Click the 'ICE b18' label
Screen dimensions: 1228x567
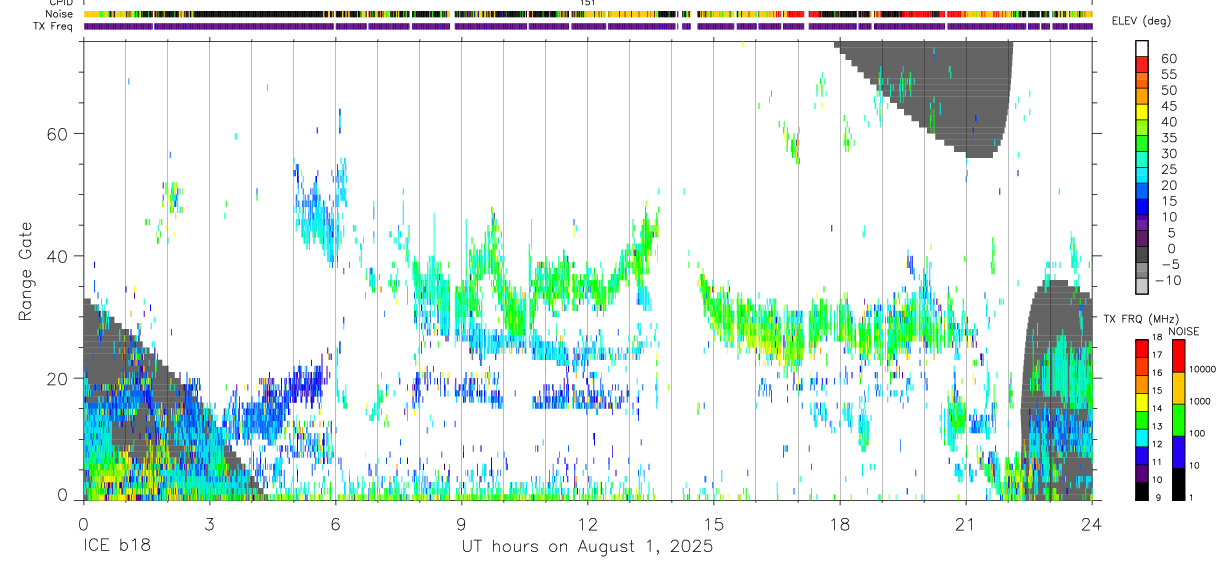(119, 547)
